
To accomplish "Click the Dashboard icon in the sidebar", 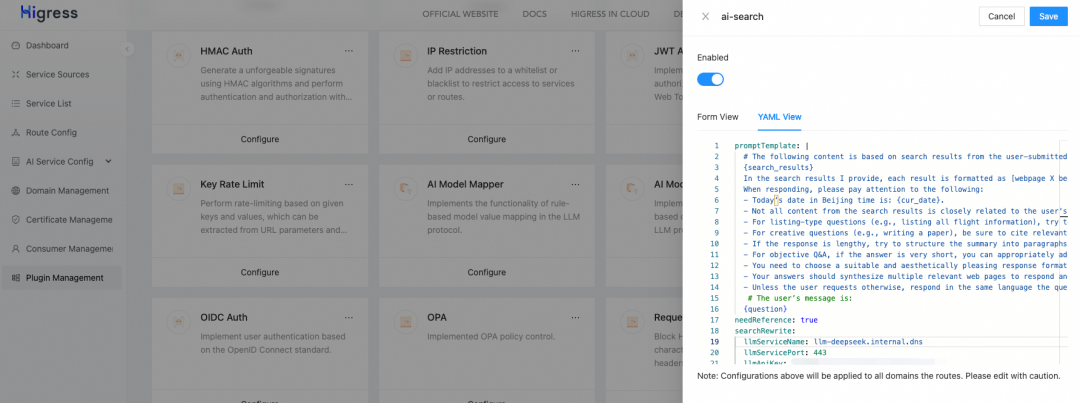I will 16,46.
